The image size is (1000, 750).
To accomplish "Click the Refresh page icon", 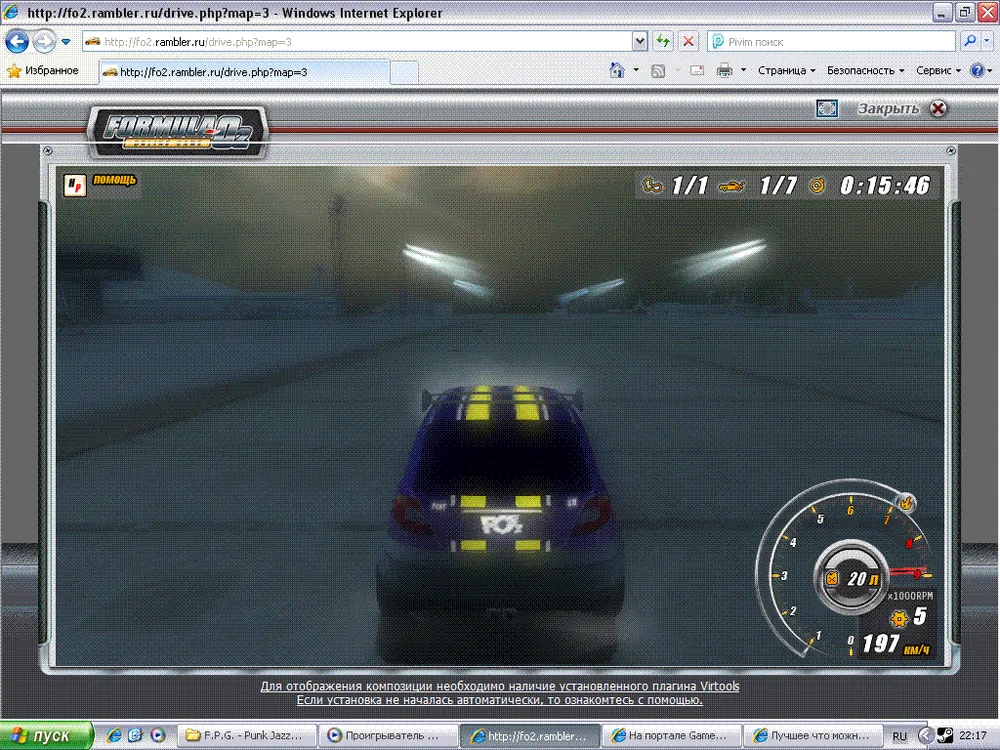I will (x=662, y=42).
